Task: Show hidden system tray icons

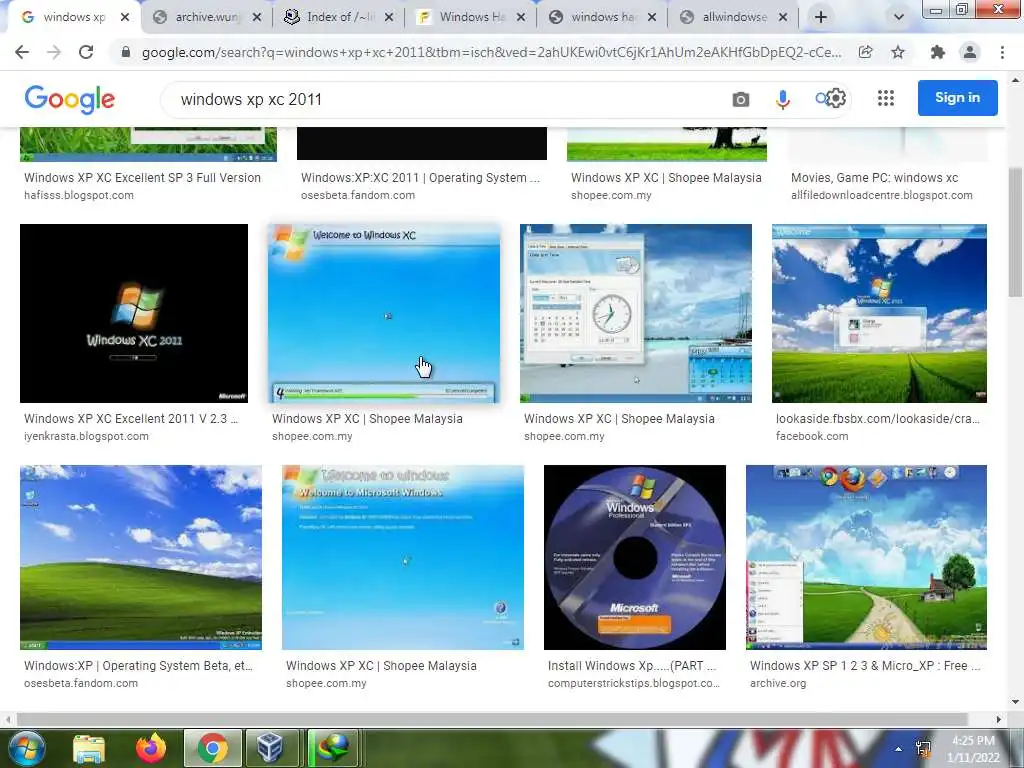Action: (899, 749)
